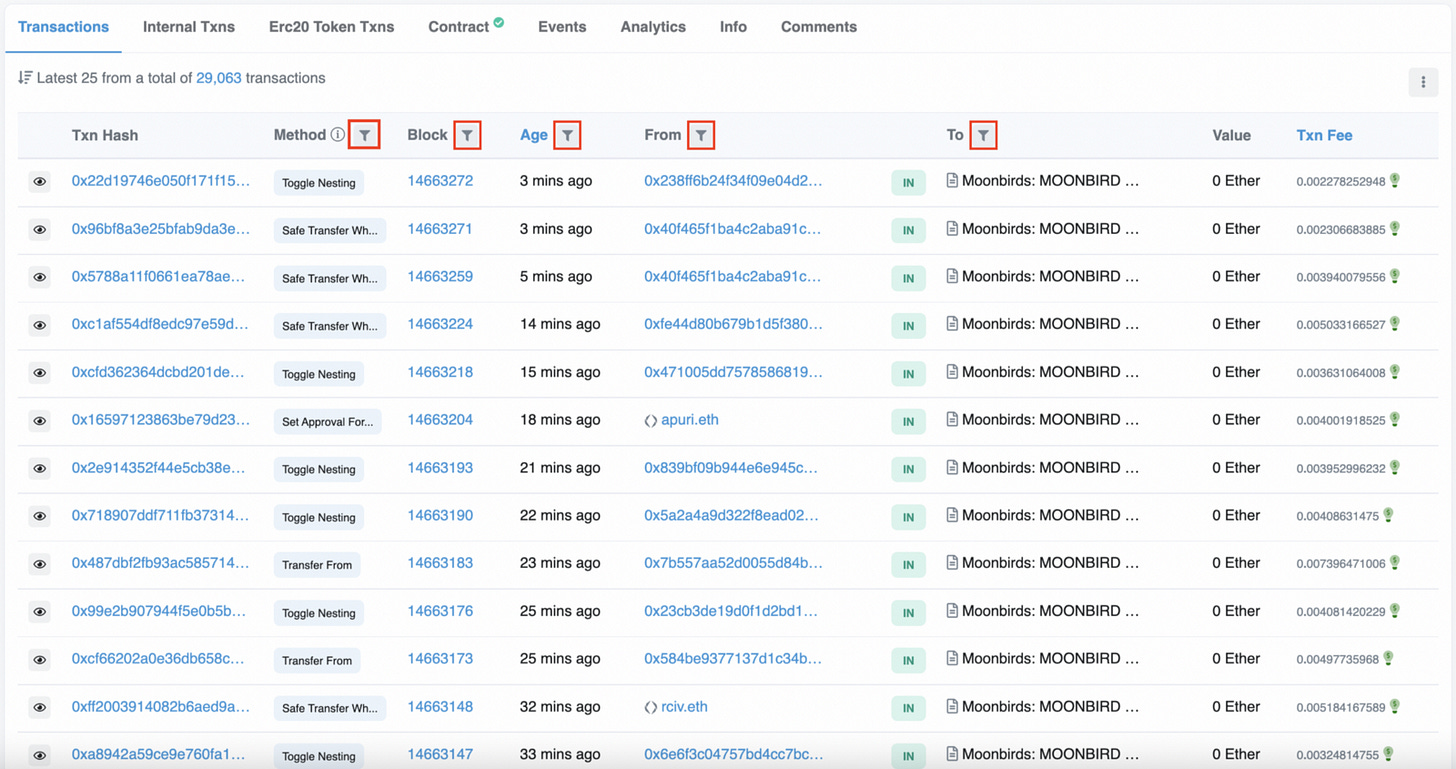Click the eye icon for hash 0x99e2b907944f5e0b5b
This screenshot has width=1456, height=769.
pos(40,612)
